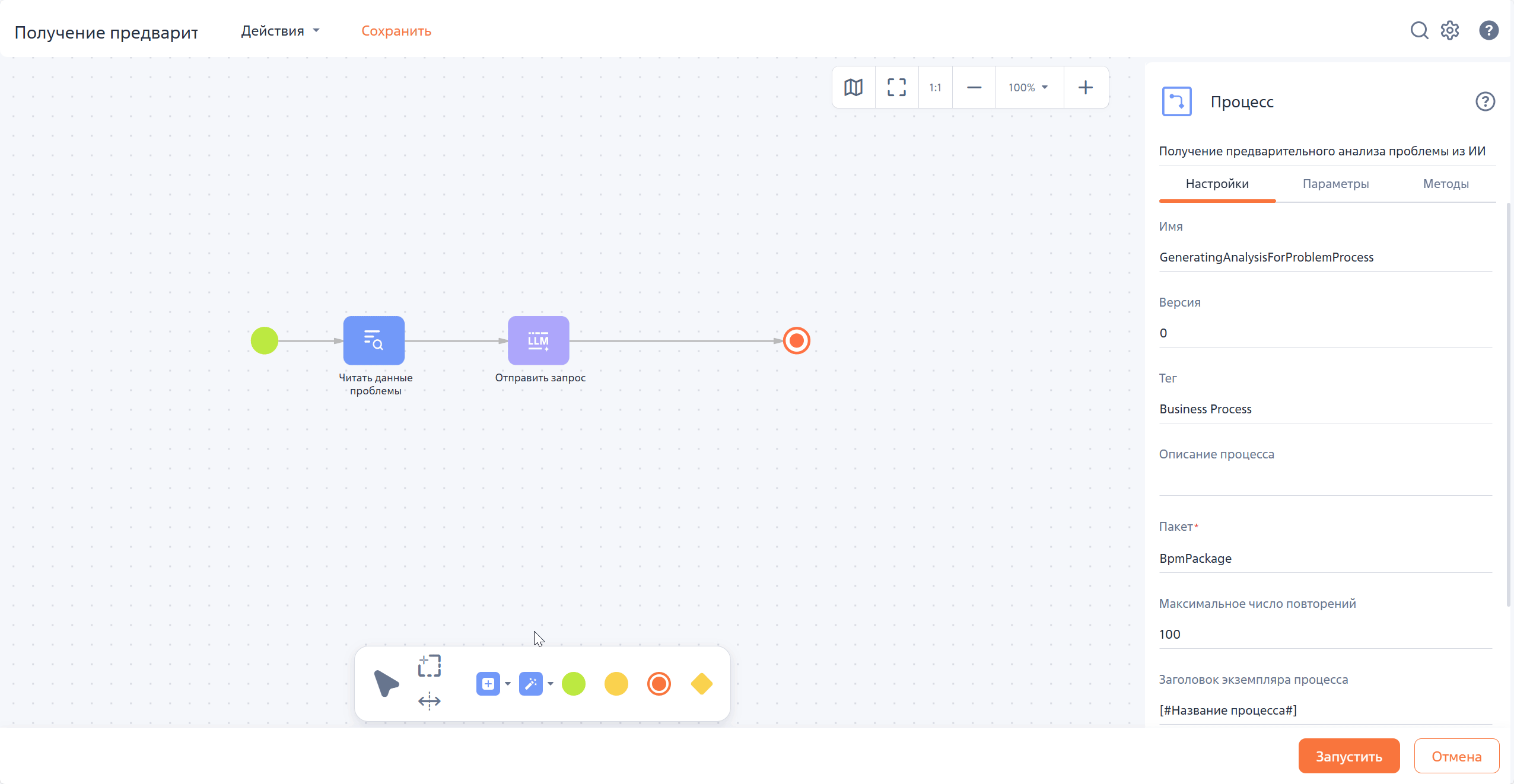Viewport: 1514px width, 784px height.
Task: Open the 100% zoom level dropdown
Action: tap(1028, 87)
